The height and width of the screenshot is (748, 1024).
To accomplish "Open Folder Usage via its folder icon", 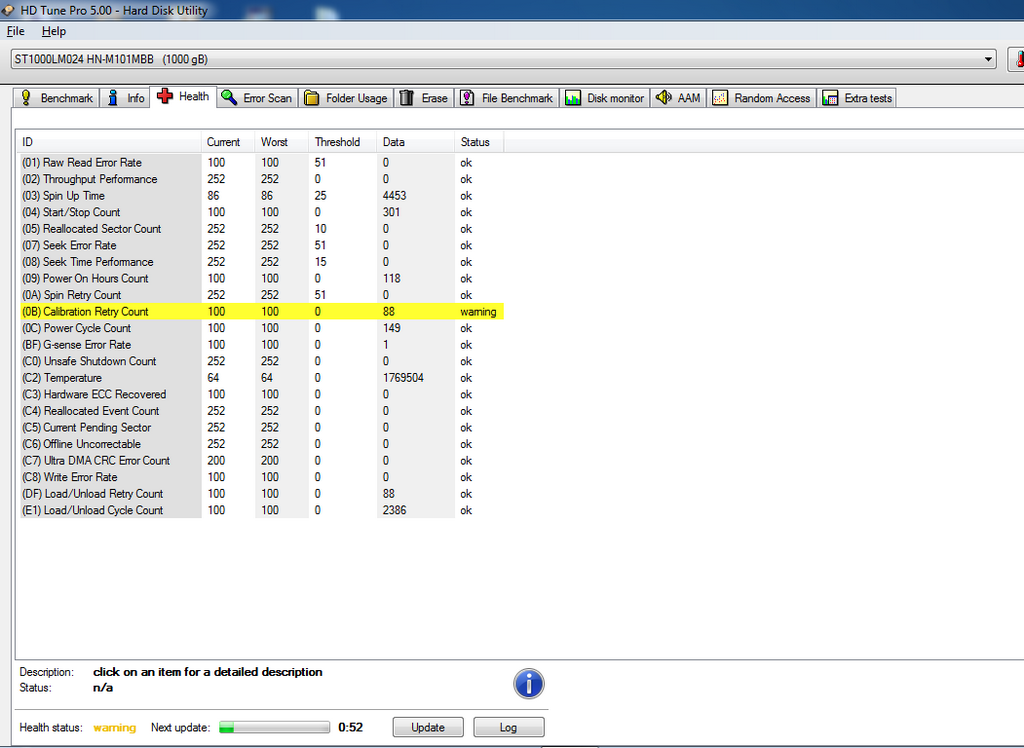I will [x=313, y=97].
